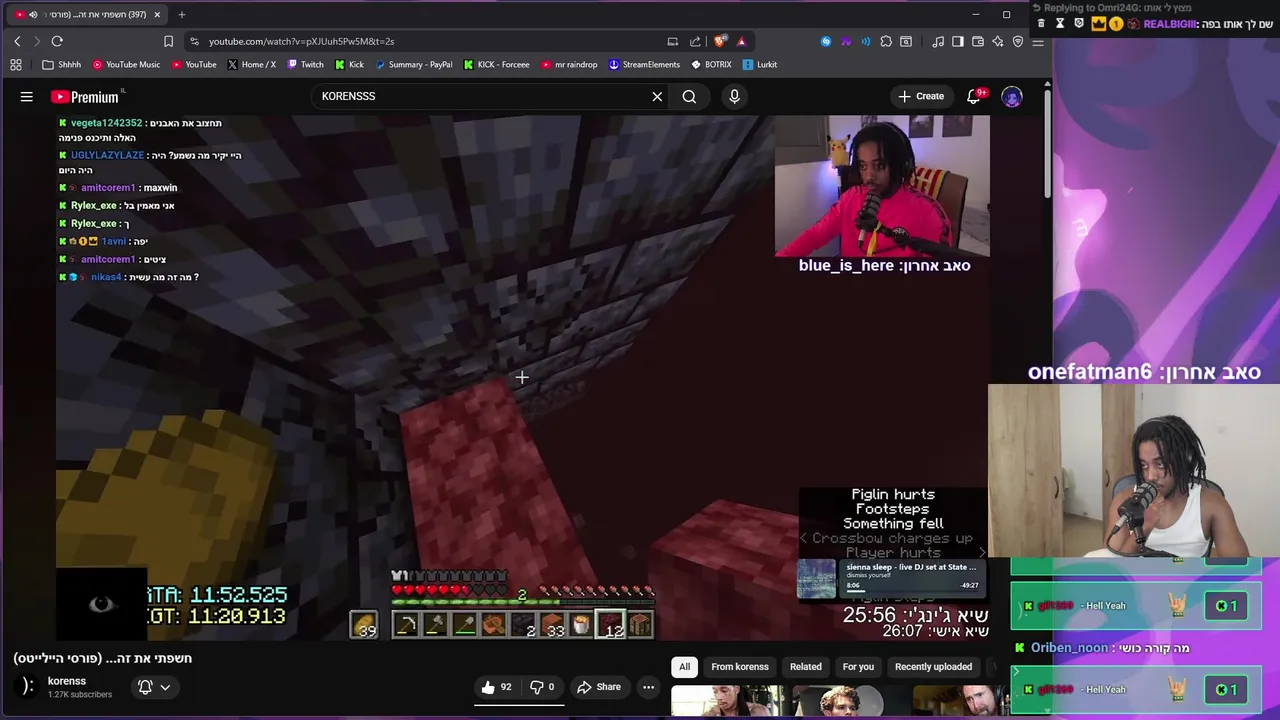Open the more actions three-dot menu
Screen dimensions: 1280x720
(x=648, y=687)
